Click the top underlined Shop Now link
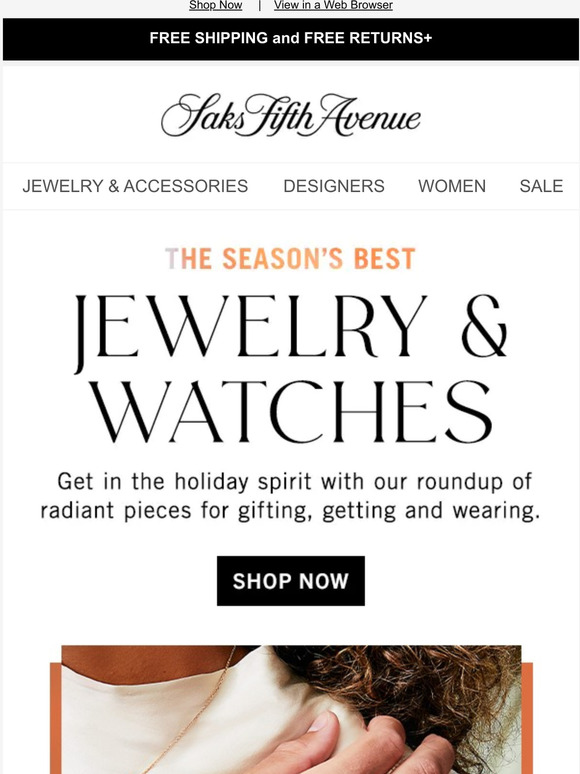 pyautogui.click(x=215, y=5)
